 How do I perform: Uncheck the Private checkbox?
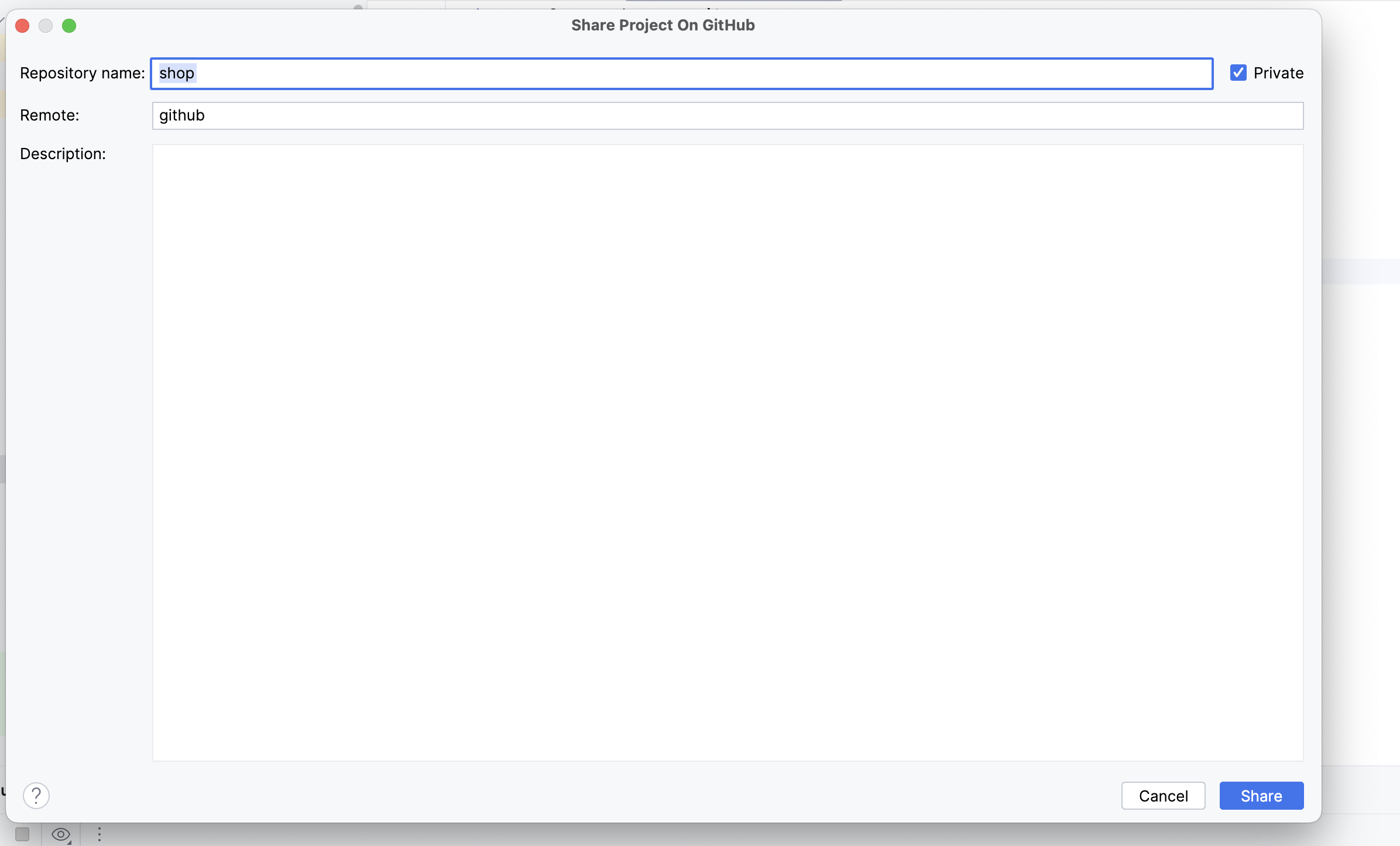[1238, 73]
